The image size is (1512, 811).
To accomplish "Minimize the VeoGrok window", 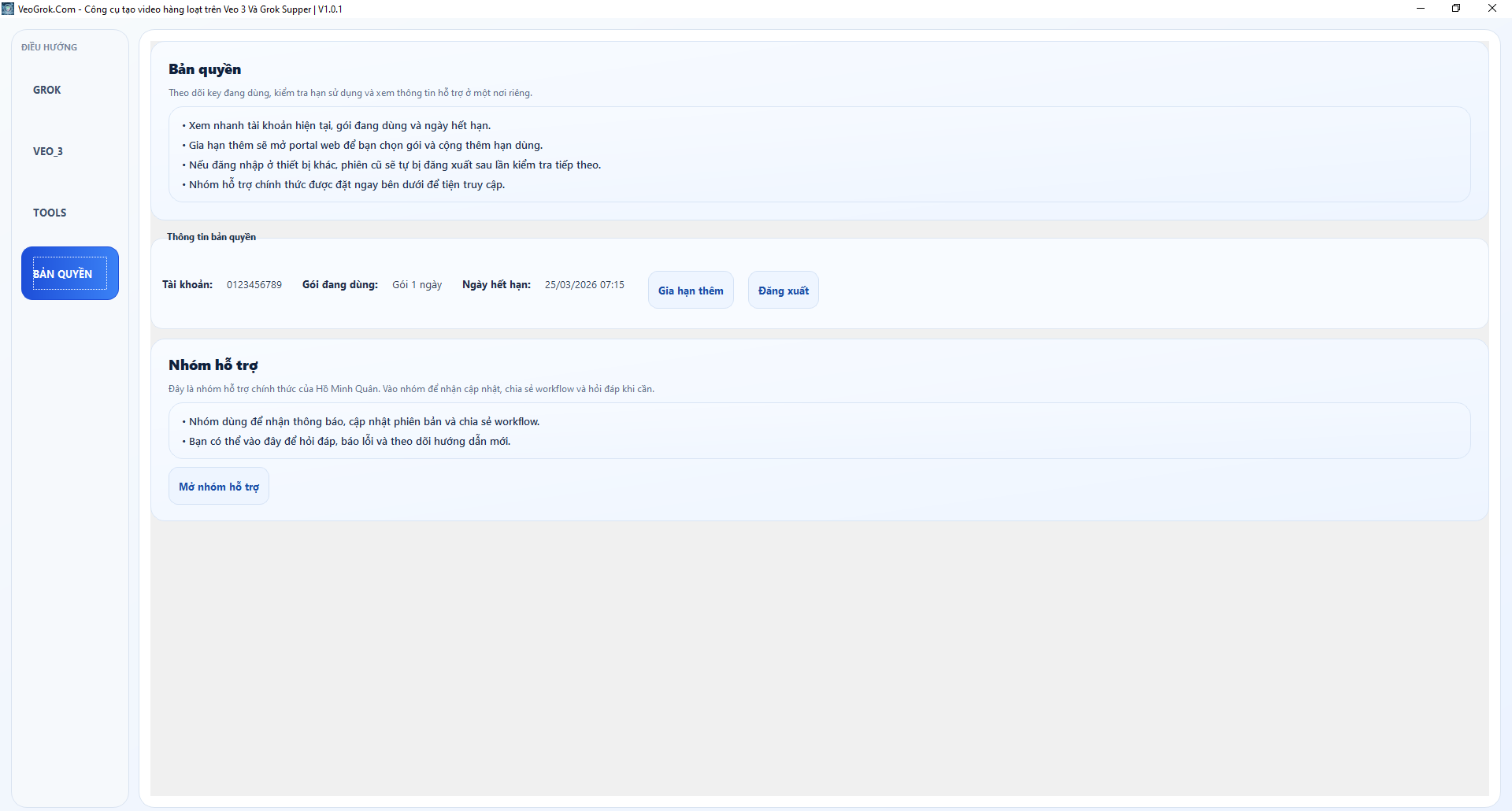I will (1421, 9).
